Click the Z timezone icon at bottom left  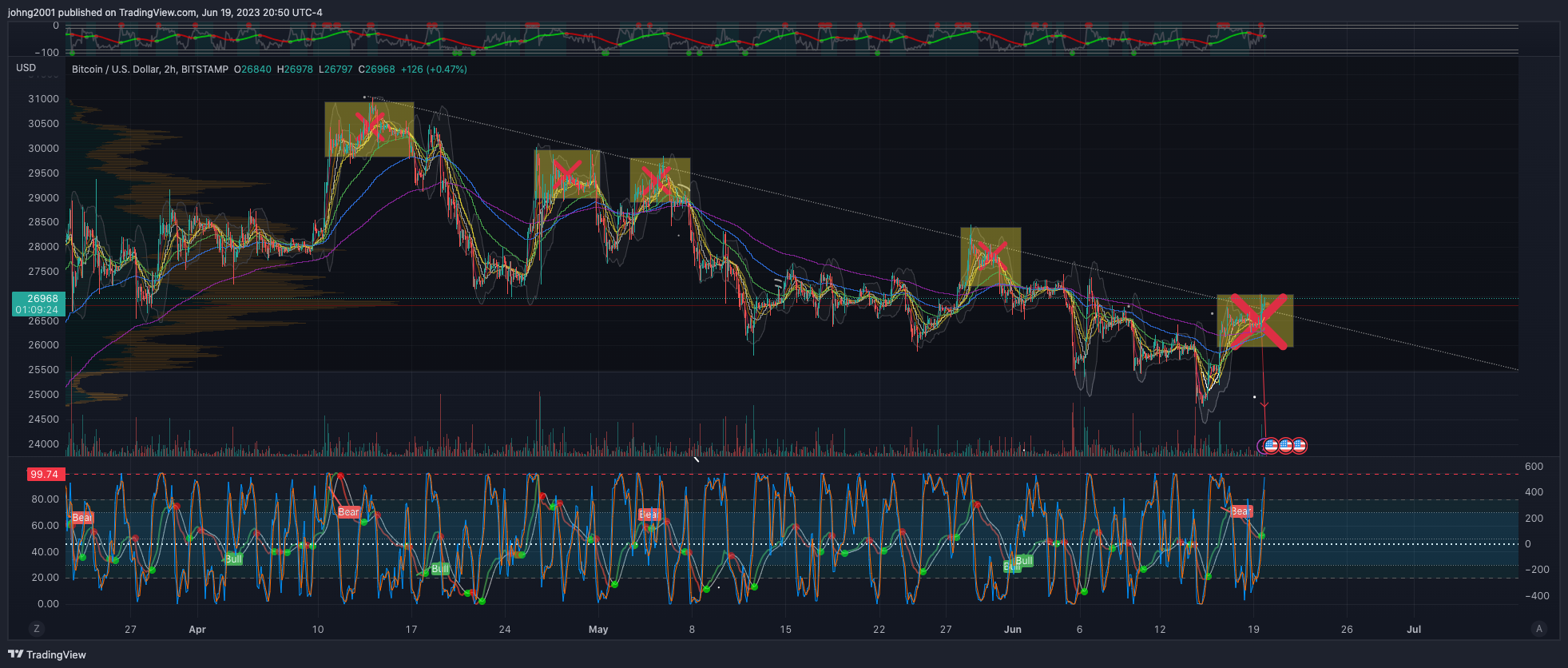pos(36,629)
